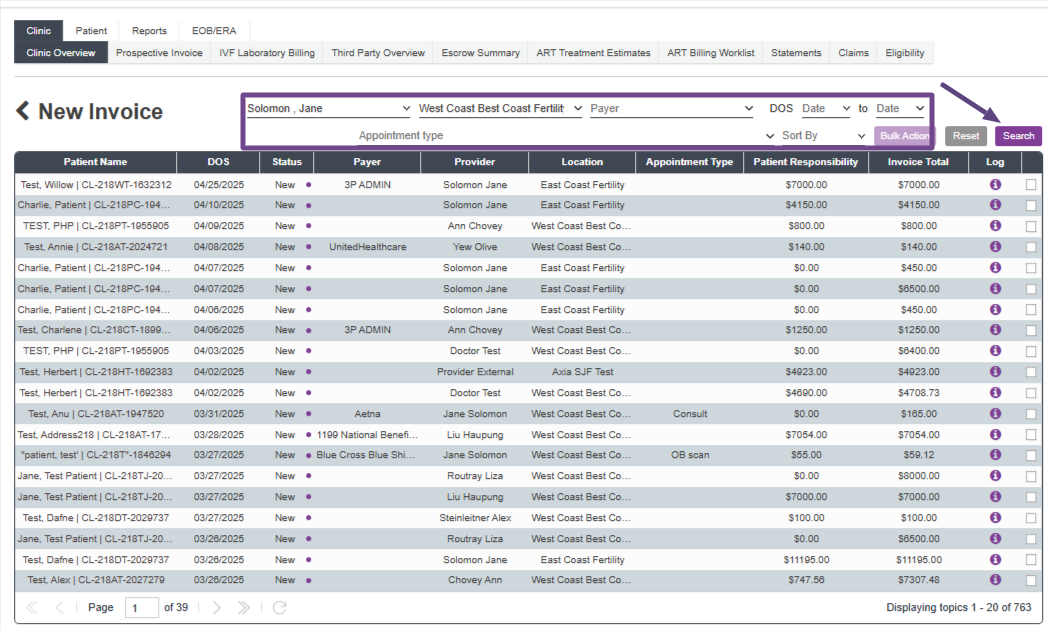
Task: Click the back arrow beside New Invoice
Action: (x=22, y=111)
